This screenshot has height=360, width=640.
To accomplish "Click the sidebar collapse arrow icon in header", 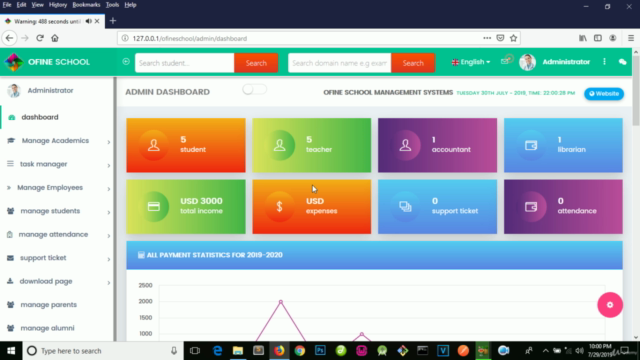I will 126,62.
